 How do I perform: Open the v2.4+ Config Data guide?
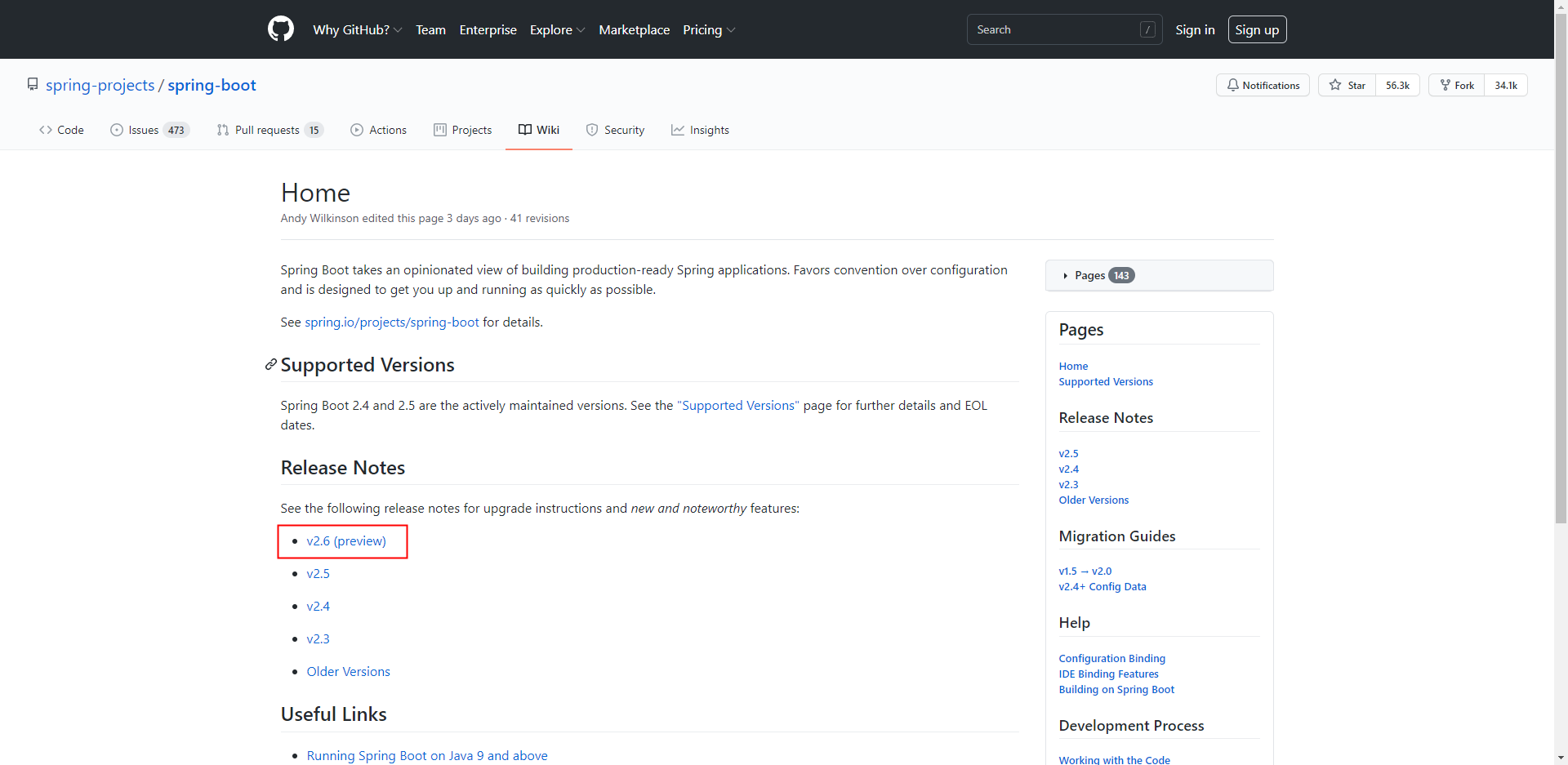coord(1102,587)
